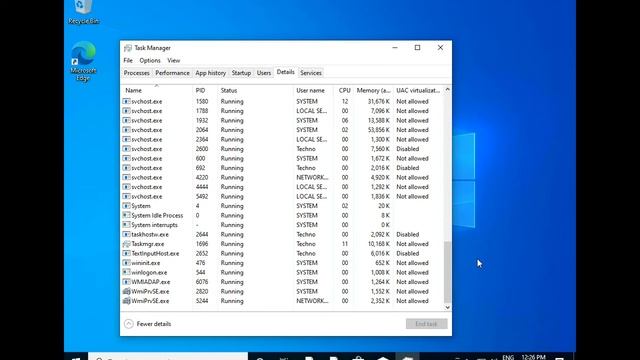Screen dimensions: 640x360
Task: Click the End task button
Action: click(x=426, y=324)
